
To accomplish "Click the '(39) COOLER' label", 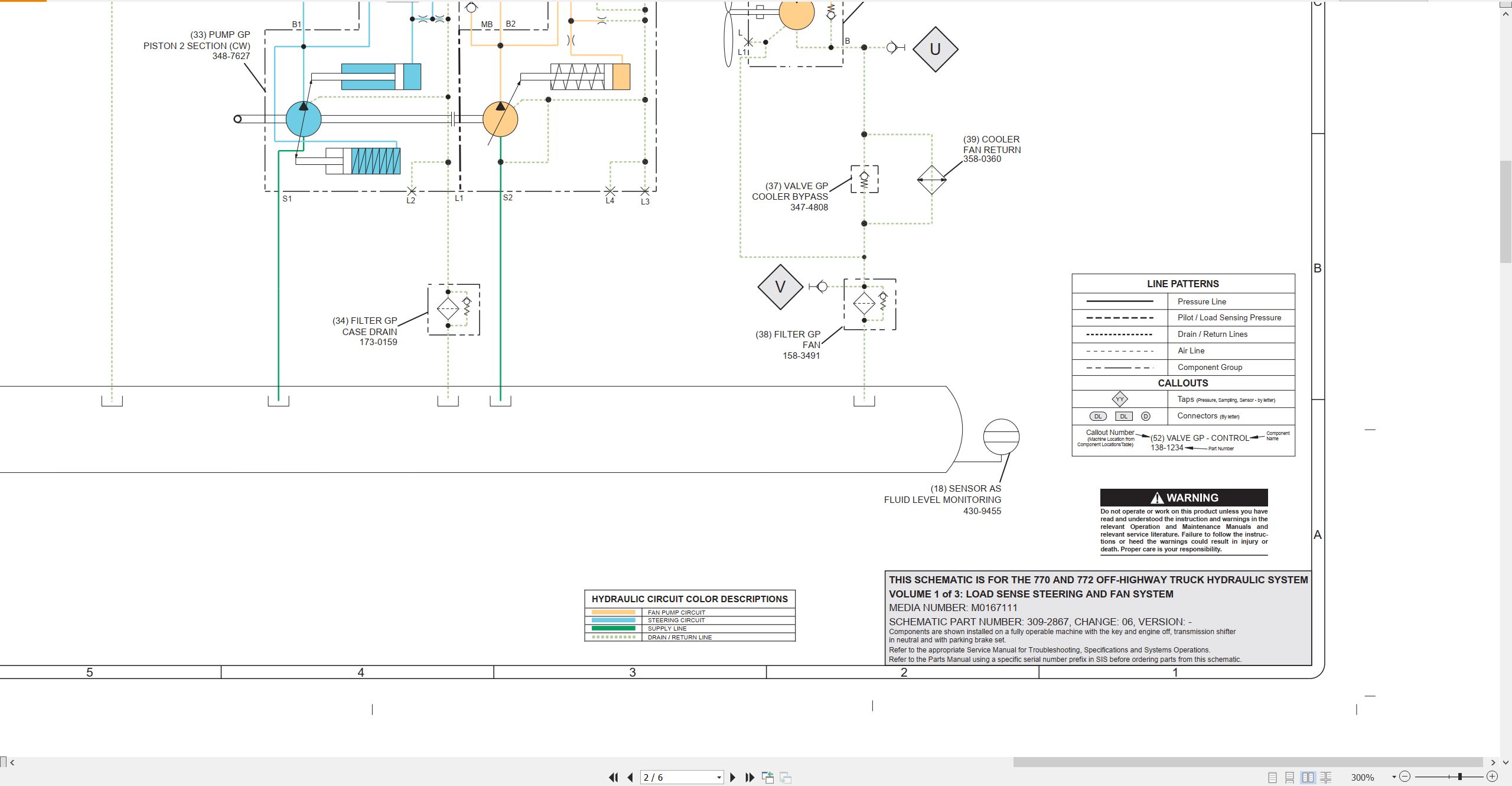I will (x=992, y=139).
